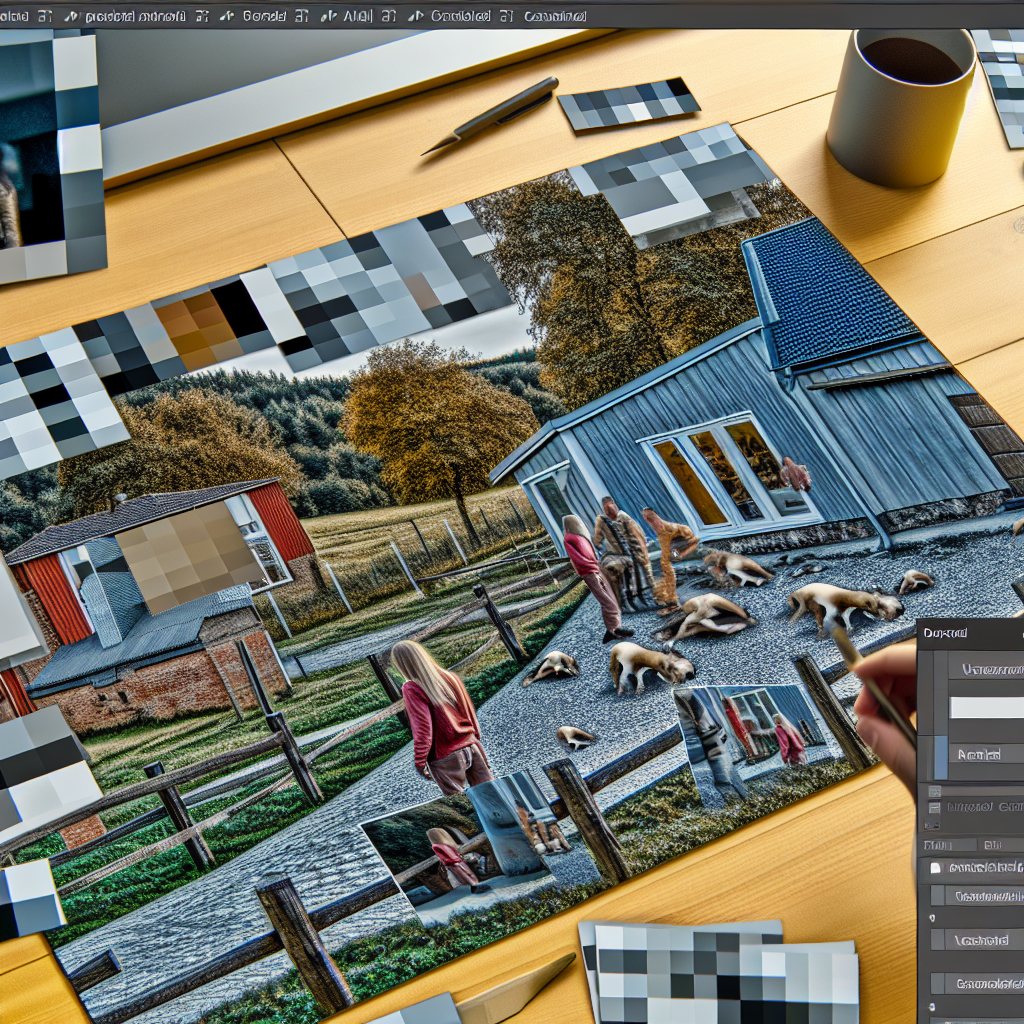
Task: Toggle the second small checkbox in panel's middle section
Action: [x=934, y=806]
